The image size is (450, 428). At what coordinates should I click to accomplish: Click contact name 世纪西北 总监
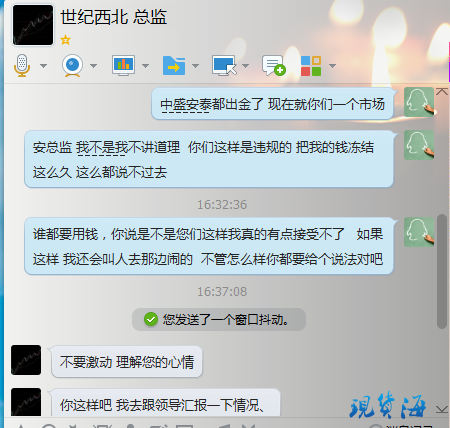tap(114, 17)
